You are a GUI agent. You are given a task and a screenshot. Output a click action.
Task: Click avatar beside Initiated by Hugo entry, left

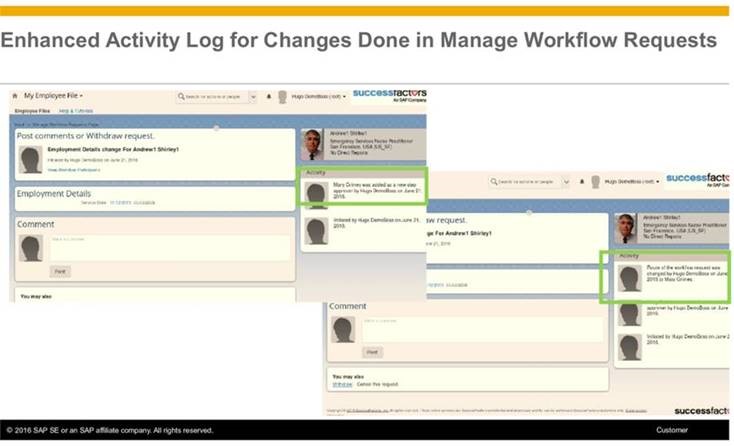pyautogui.click(x=316, y=231)
